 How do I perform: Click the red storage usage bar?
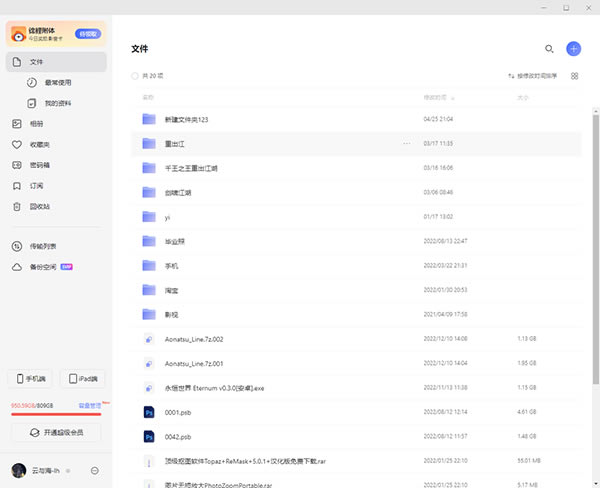tap(56, 413)
